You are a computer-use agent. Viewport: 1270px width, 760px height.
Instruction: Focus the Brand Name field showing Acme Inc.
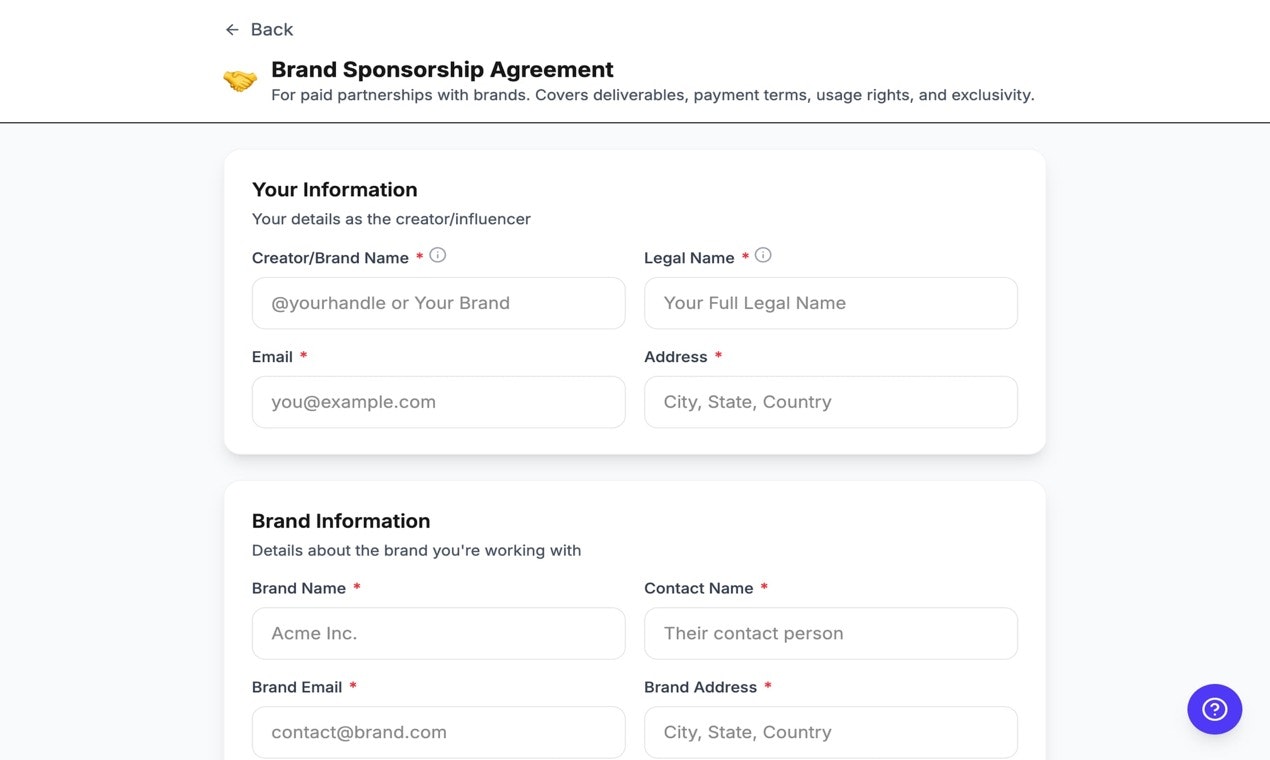tap(438, 633)
